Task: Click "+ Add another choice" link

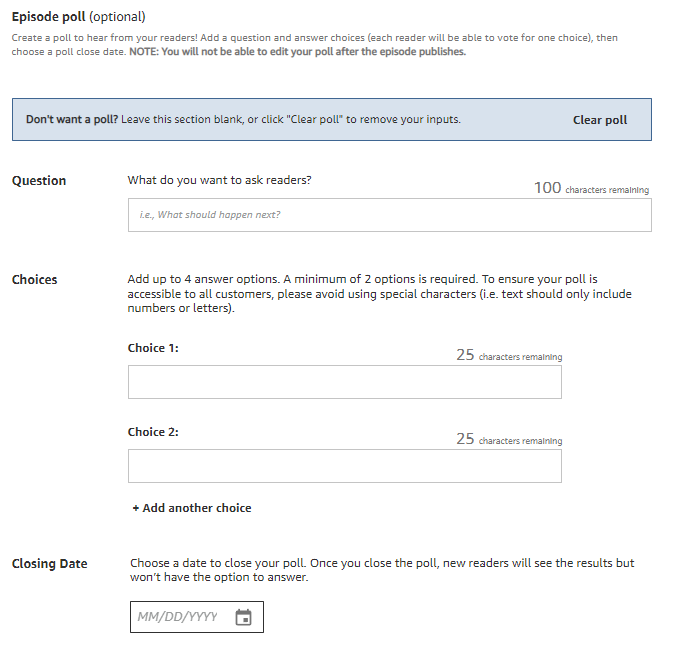Action: pyautogui.click(x=192, y=508)
